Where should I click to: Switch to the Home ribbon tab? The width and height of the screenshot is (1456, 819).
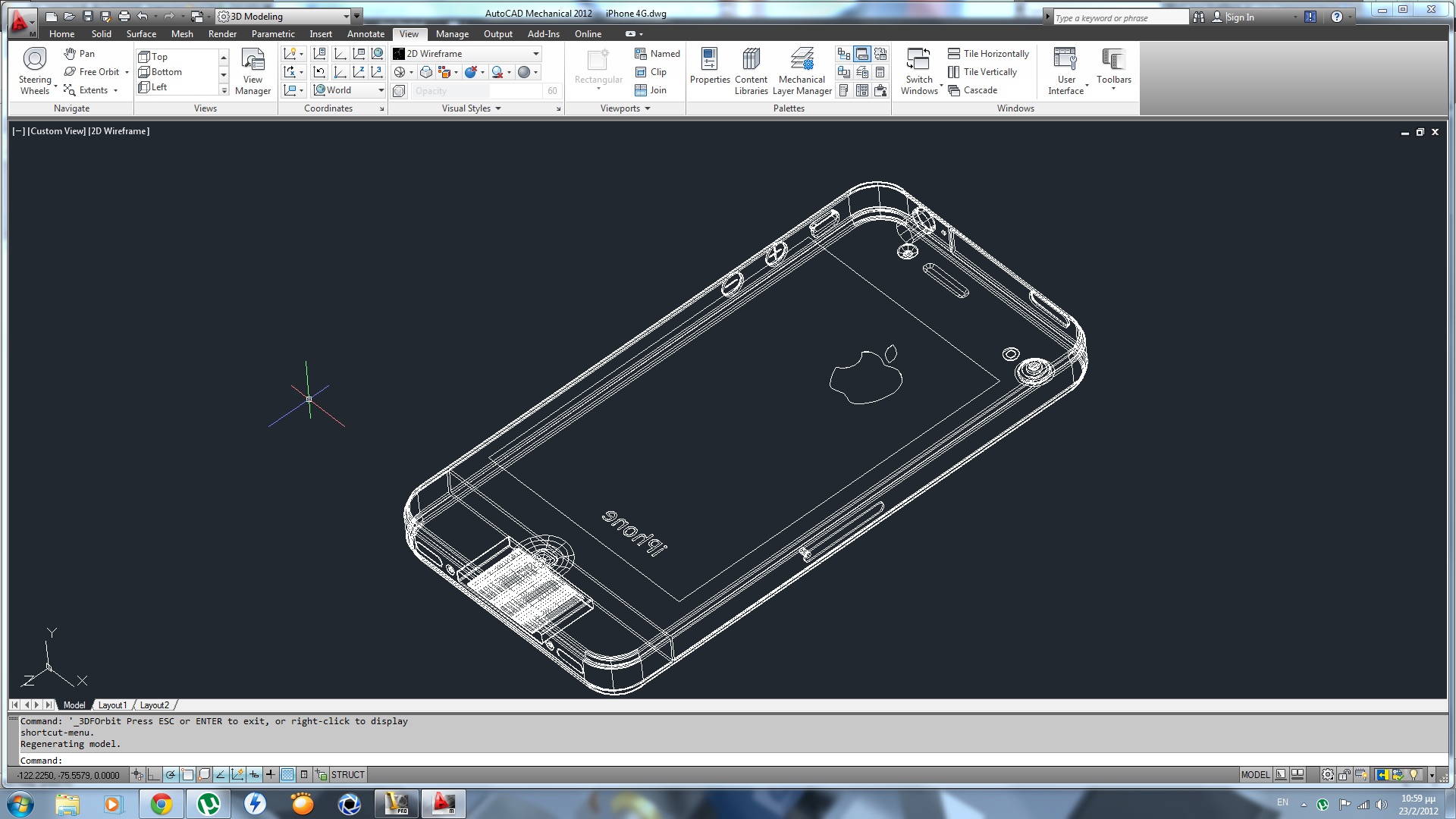point(62,34)
